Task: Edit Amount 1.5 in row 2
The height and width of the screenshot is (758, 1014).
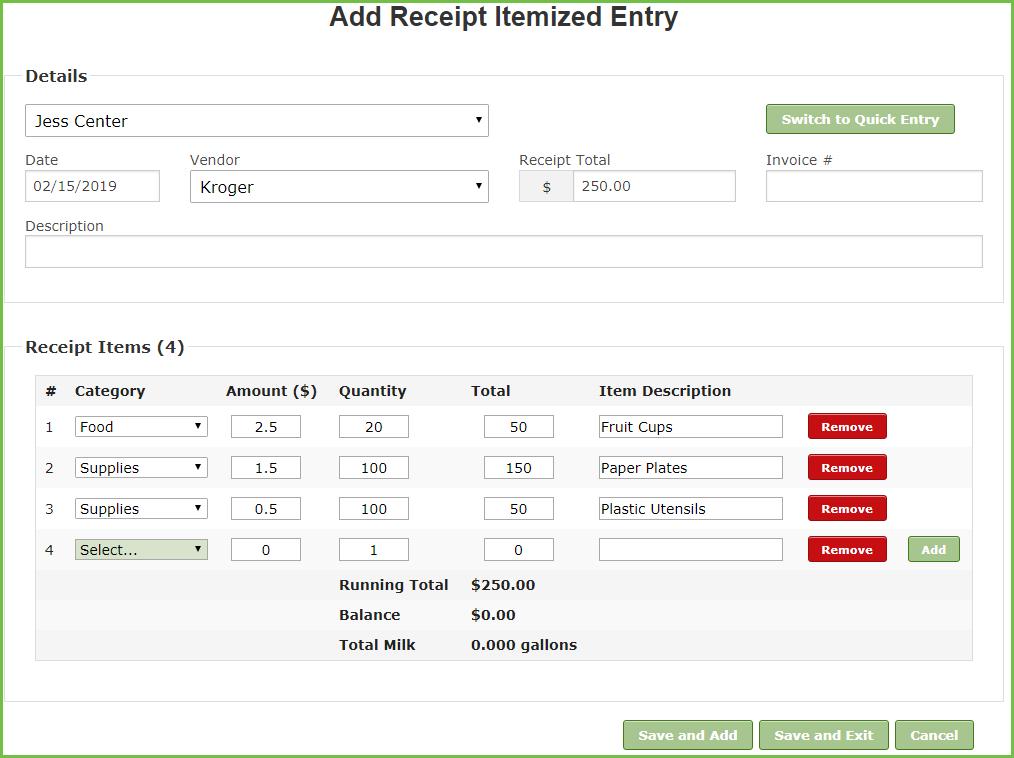Action: pyautogui.click(x=266, y=468)
